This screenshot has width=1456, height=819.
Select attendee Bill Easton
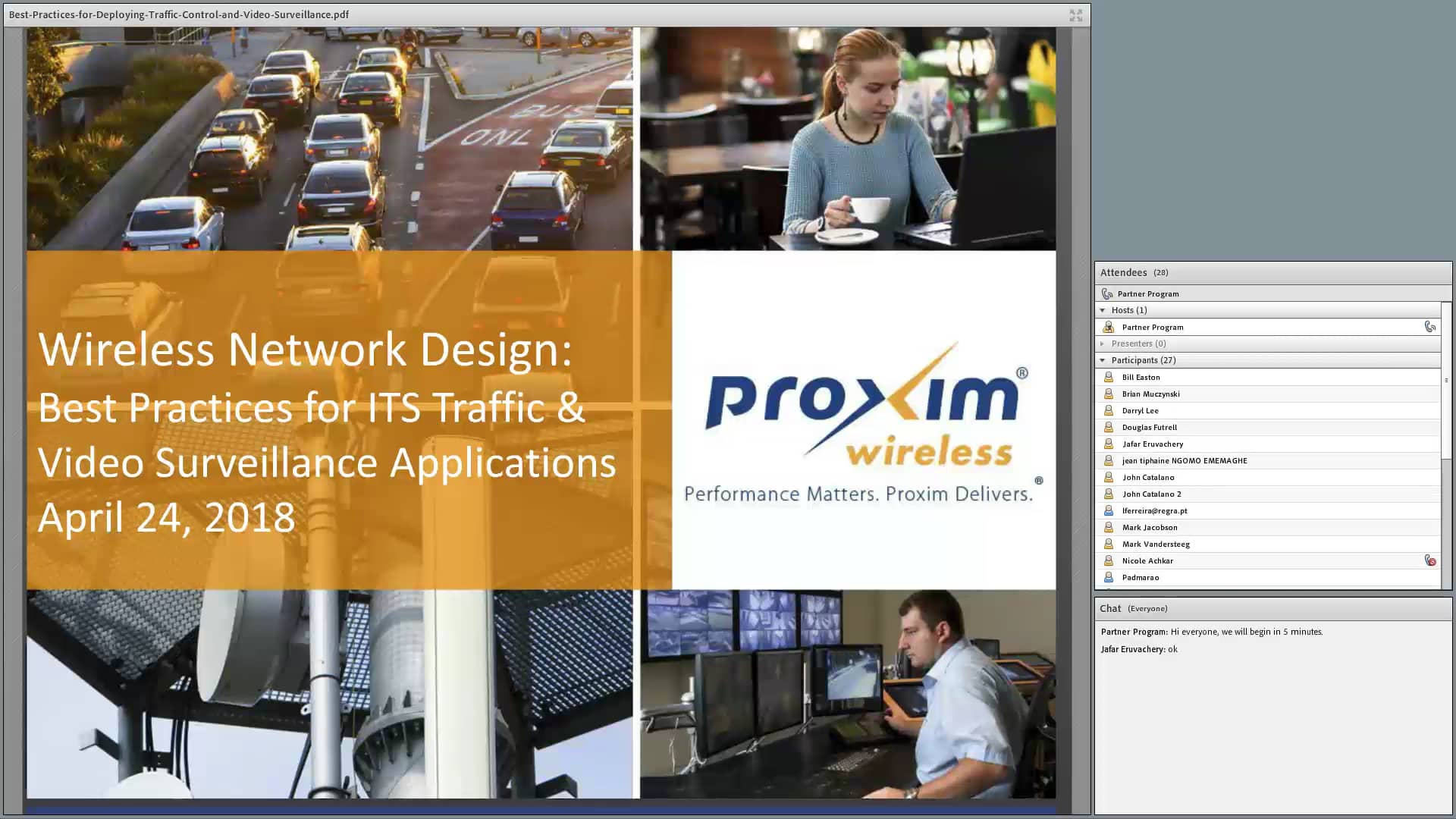1268,377
